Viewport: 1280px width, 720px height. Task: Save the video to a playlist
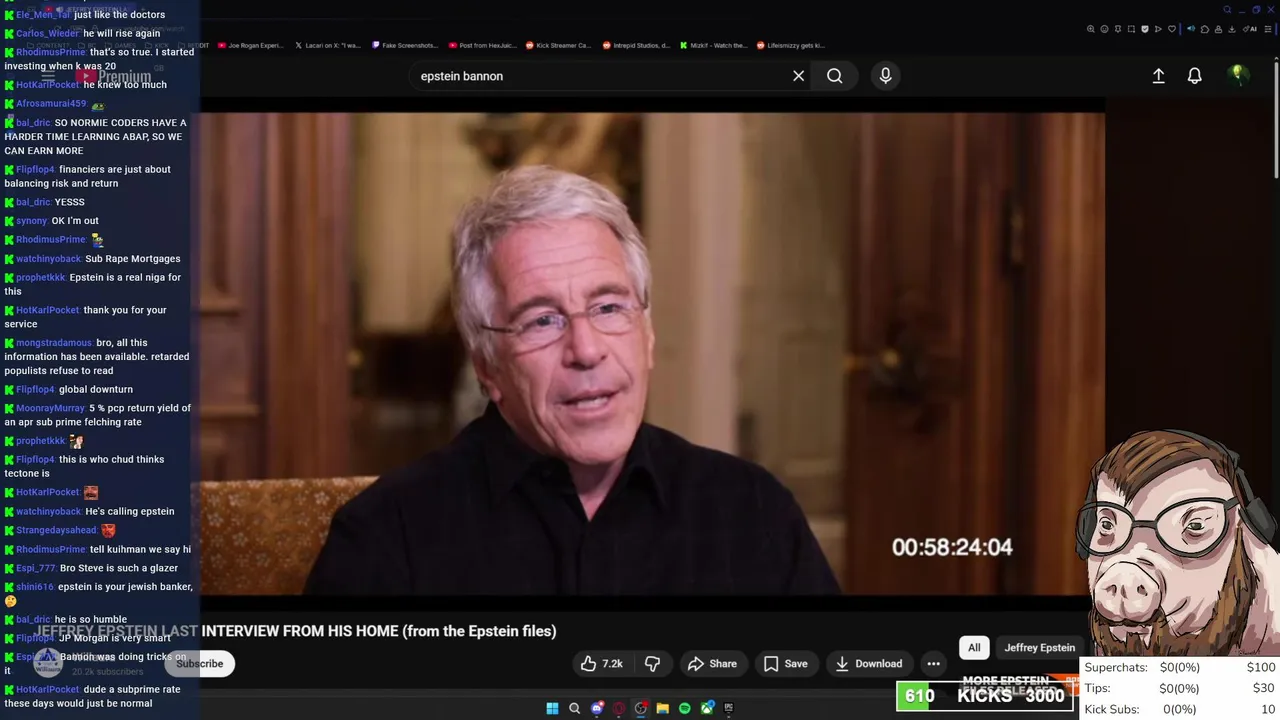pyautogui.click(x=786, y=663)
